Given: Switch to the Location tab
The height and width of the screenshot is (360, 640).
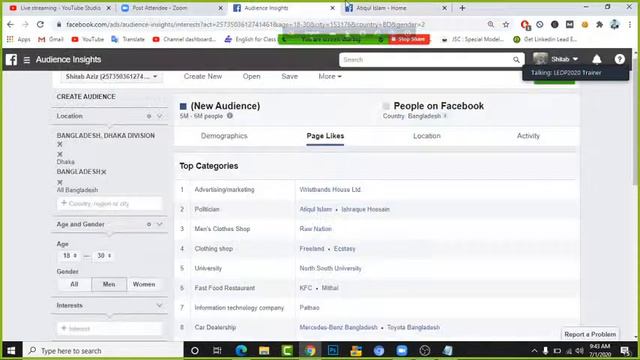Looking at the screenshot, I should click(x=427, y=136).
